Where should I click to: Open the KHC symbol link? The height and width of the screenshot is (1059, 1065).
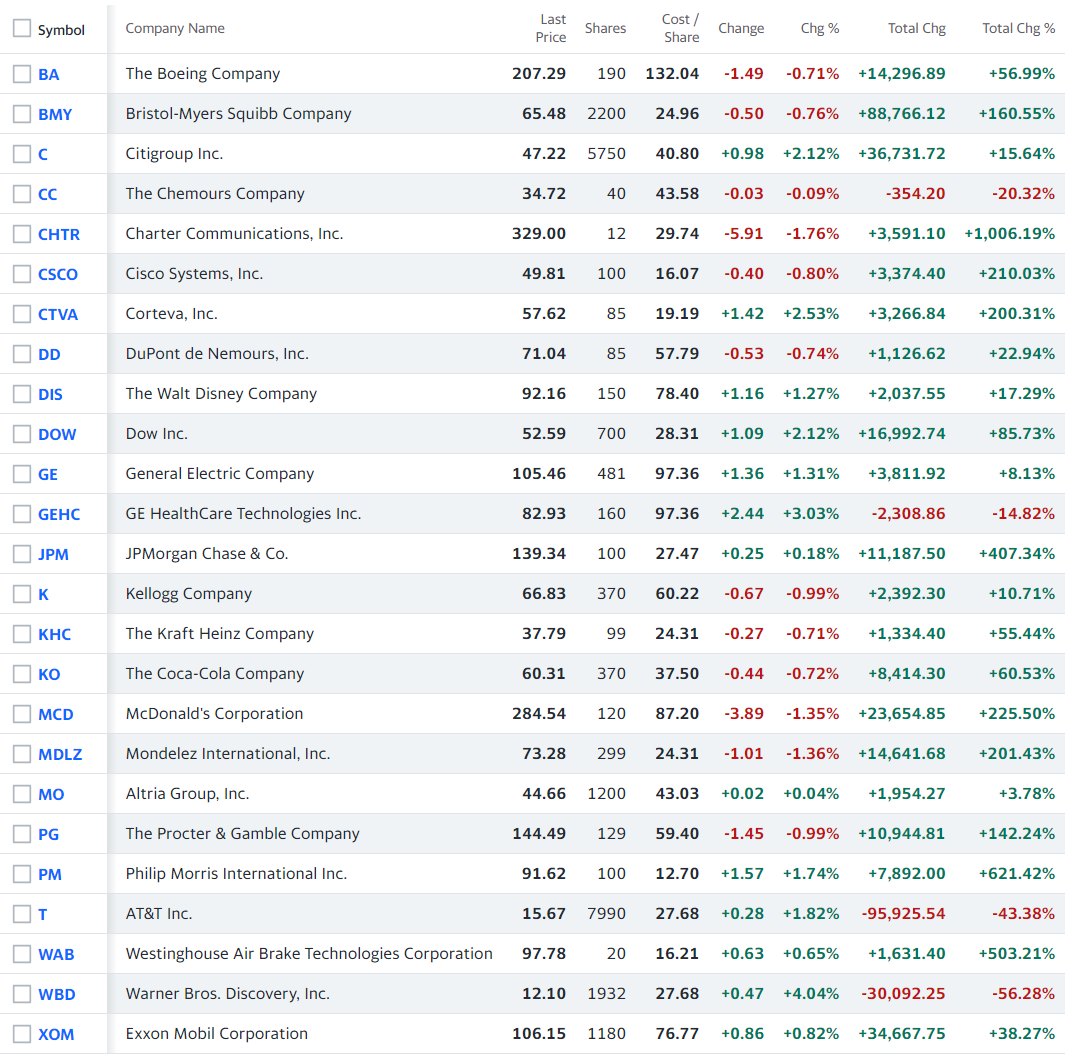point(54,634)
